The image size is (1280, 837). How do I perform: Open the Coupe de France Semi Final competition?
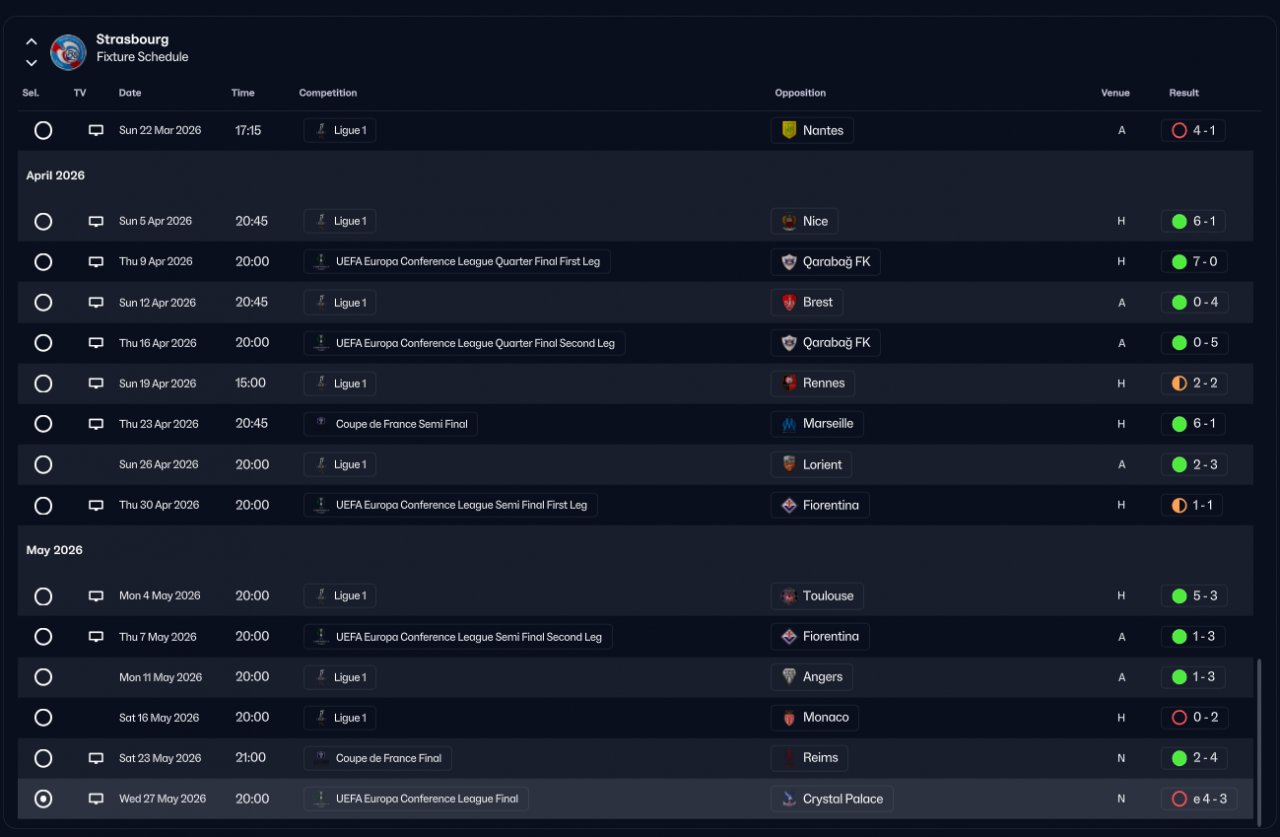(391, 424)
